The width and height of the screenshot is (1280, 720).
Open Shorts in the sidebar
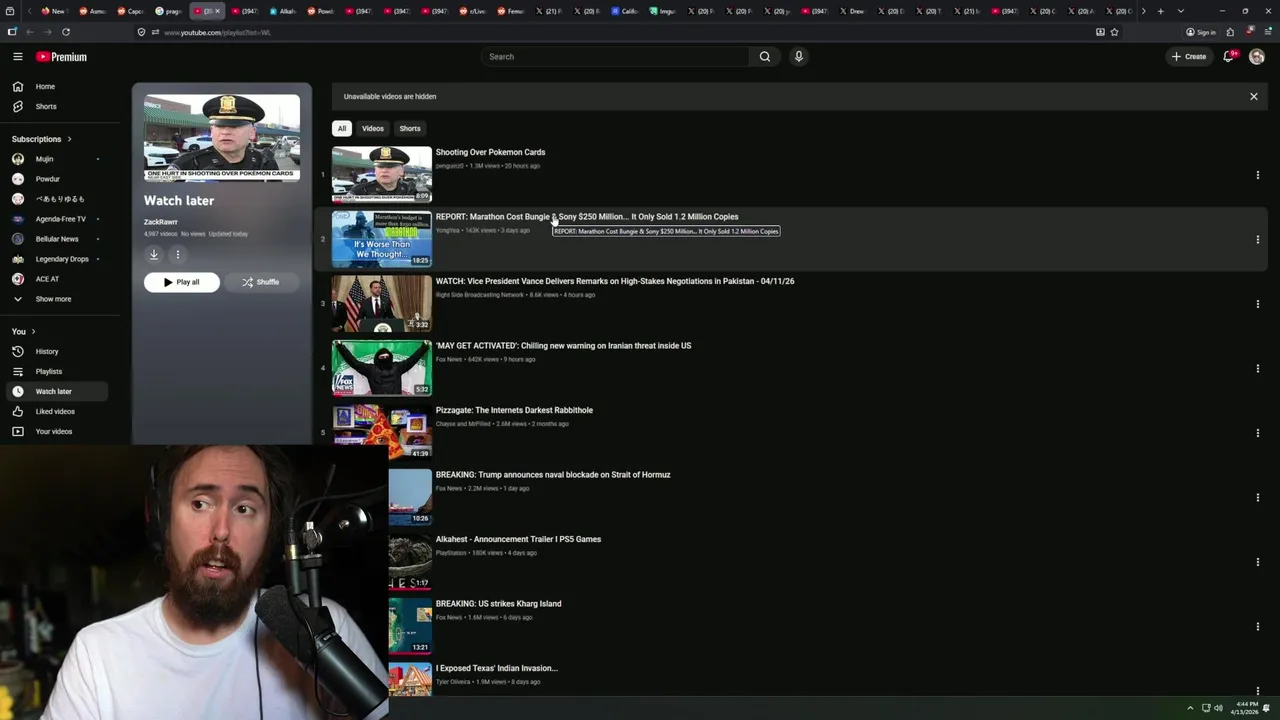click(x=57, y=107)
